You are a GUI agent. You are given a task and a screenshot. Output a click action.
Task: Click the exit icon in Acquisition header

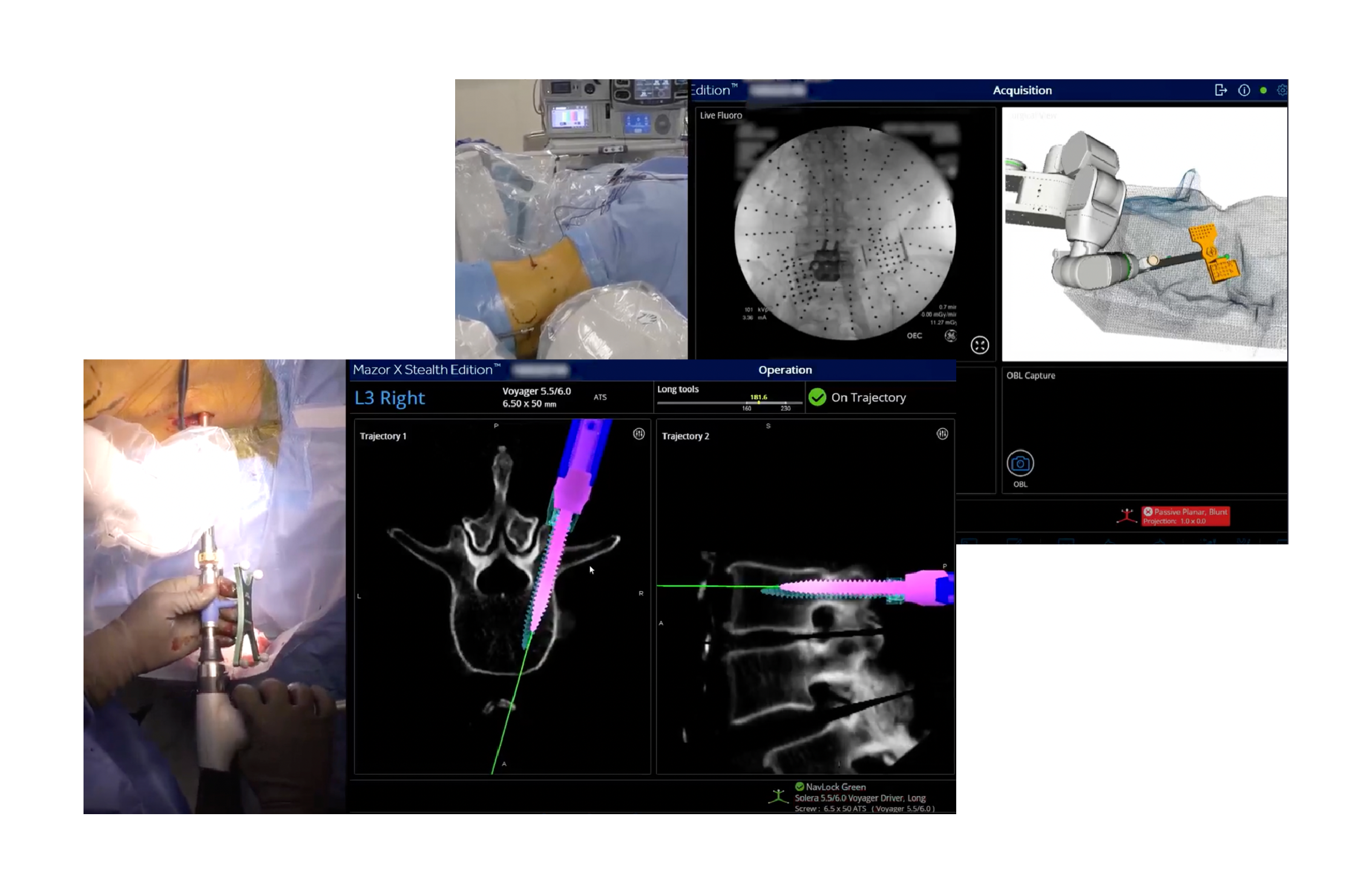point(1221,90)
